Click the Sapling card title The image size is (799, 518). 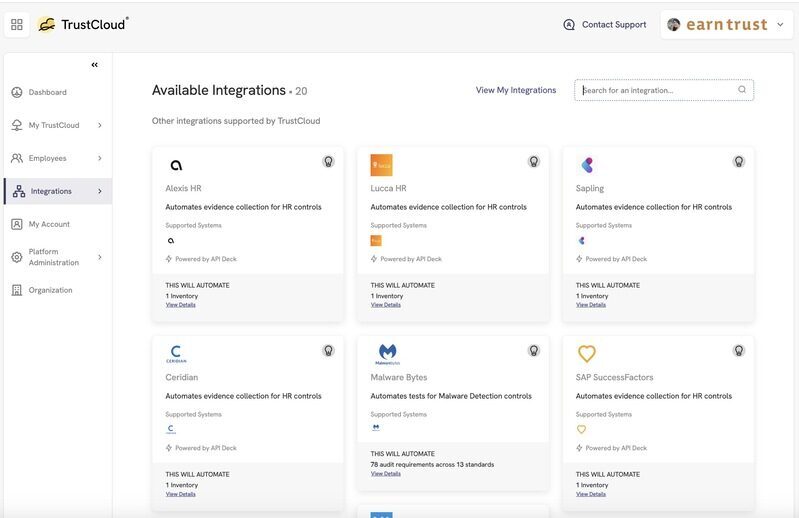coord(590,188)
